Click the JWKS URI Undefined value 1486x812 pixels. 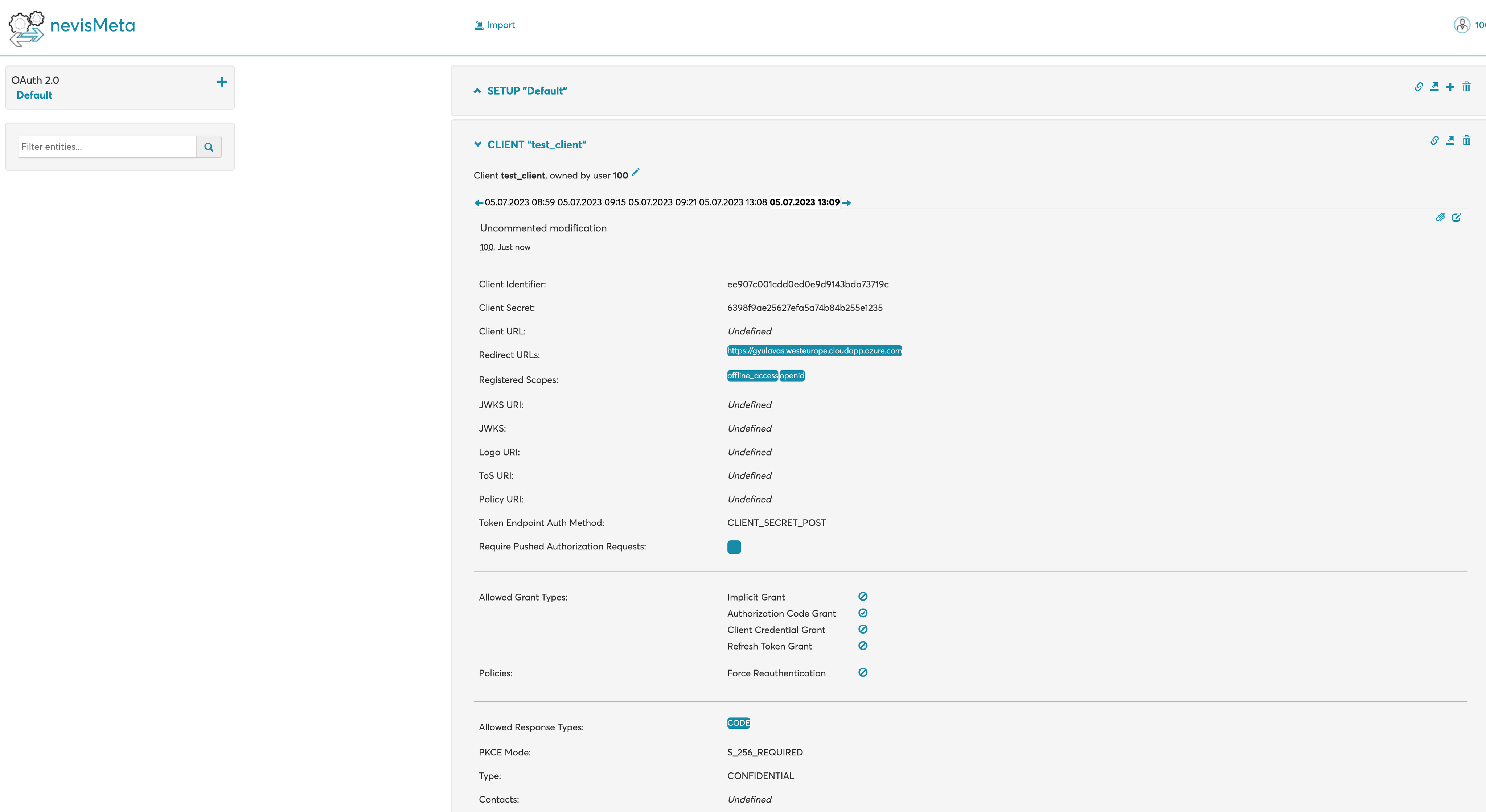pyautogui.click(x=749, y=405)
